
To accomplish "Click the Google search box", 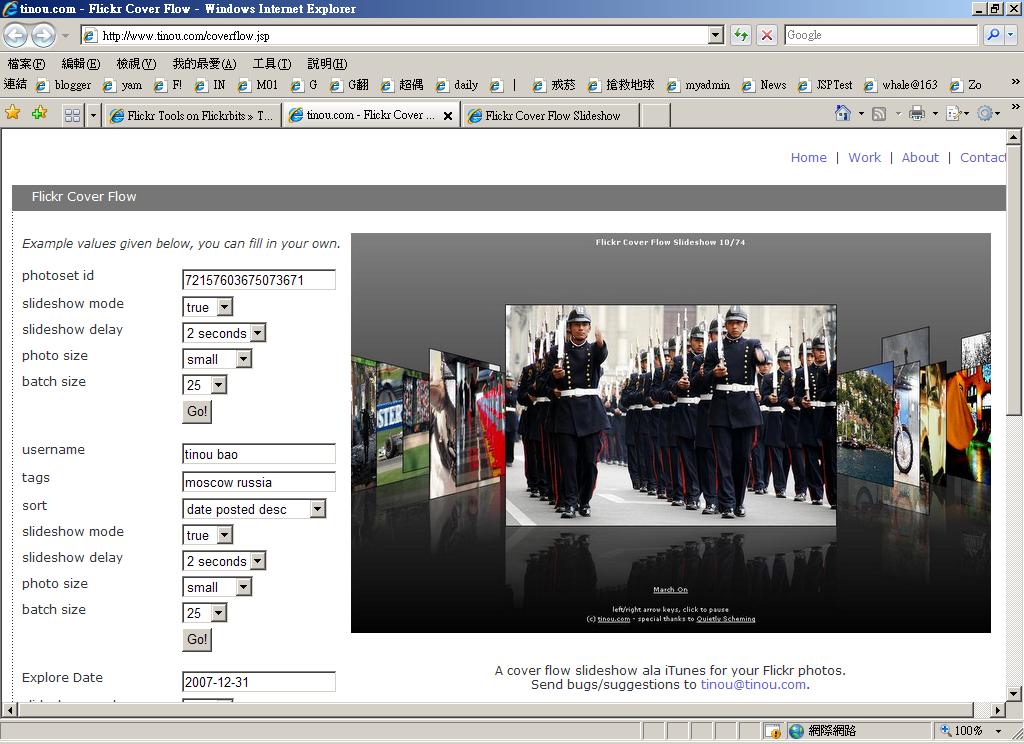I will click(x=881, y=35).
